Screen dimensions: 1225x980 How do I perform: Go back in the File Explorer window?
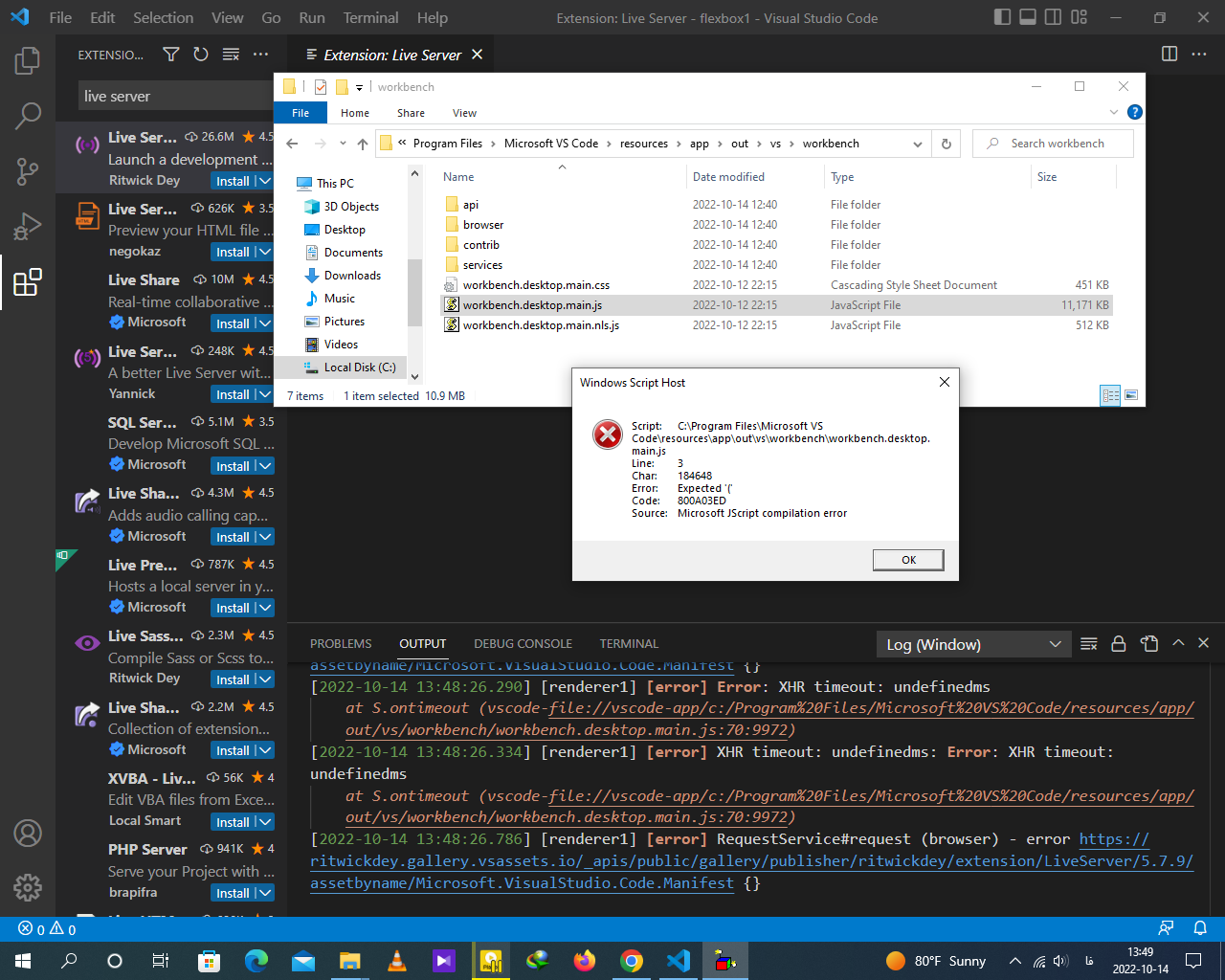pos(293,144)
